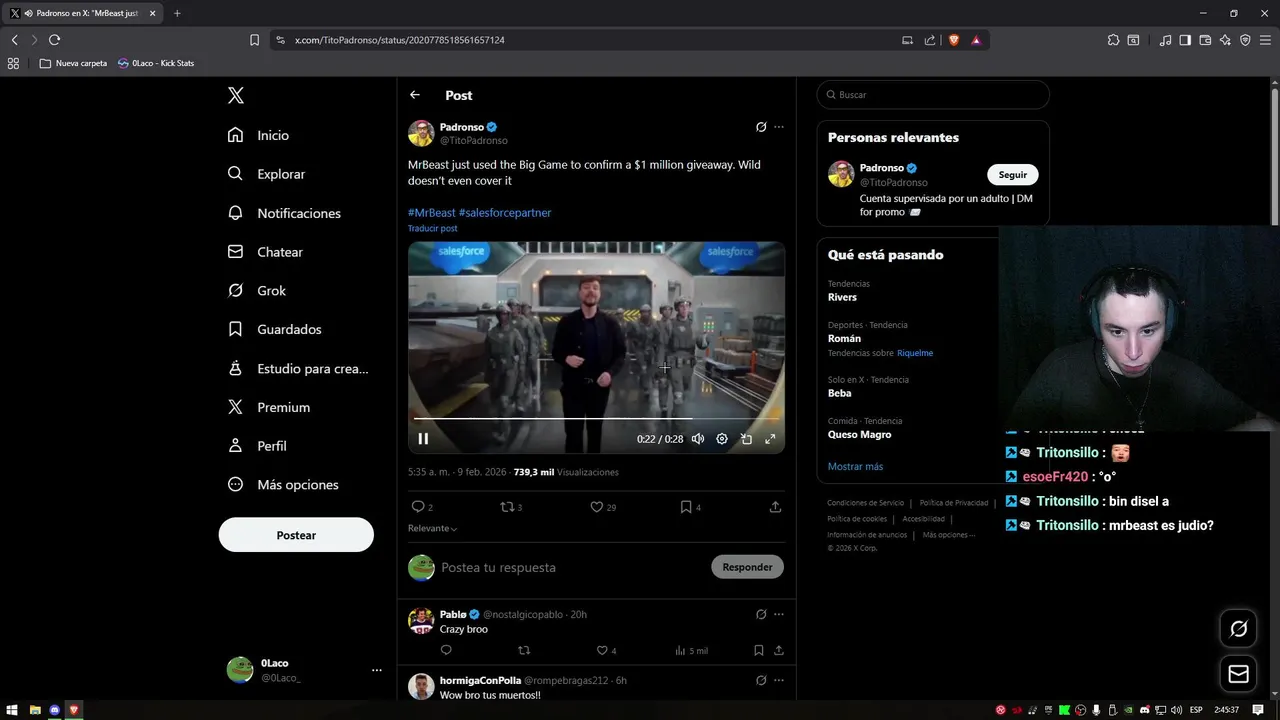
Task: Open the 0Laco - Kick Stats bookmark
Action: point(156,63)
